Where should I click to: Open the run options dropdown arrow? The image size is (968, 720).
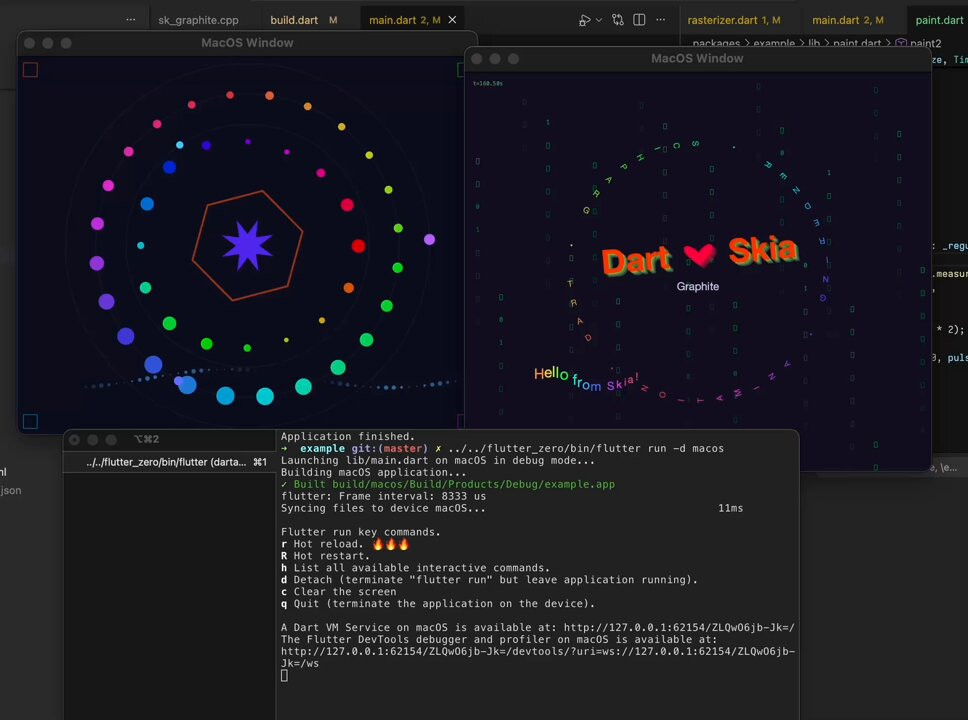(599, 20)
